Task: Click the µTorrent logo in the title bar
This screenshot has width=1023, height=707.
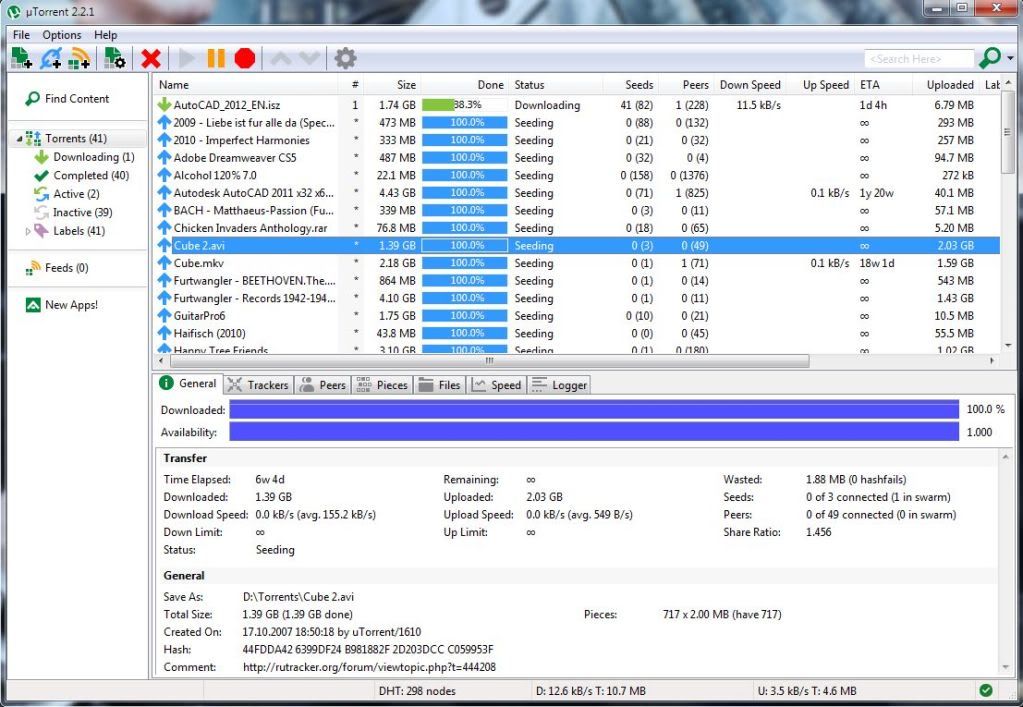Action: point(13,11)
